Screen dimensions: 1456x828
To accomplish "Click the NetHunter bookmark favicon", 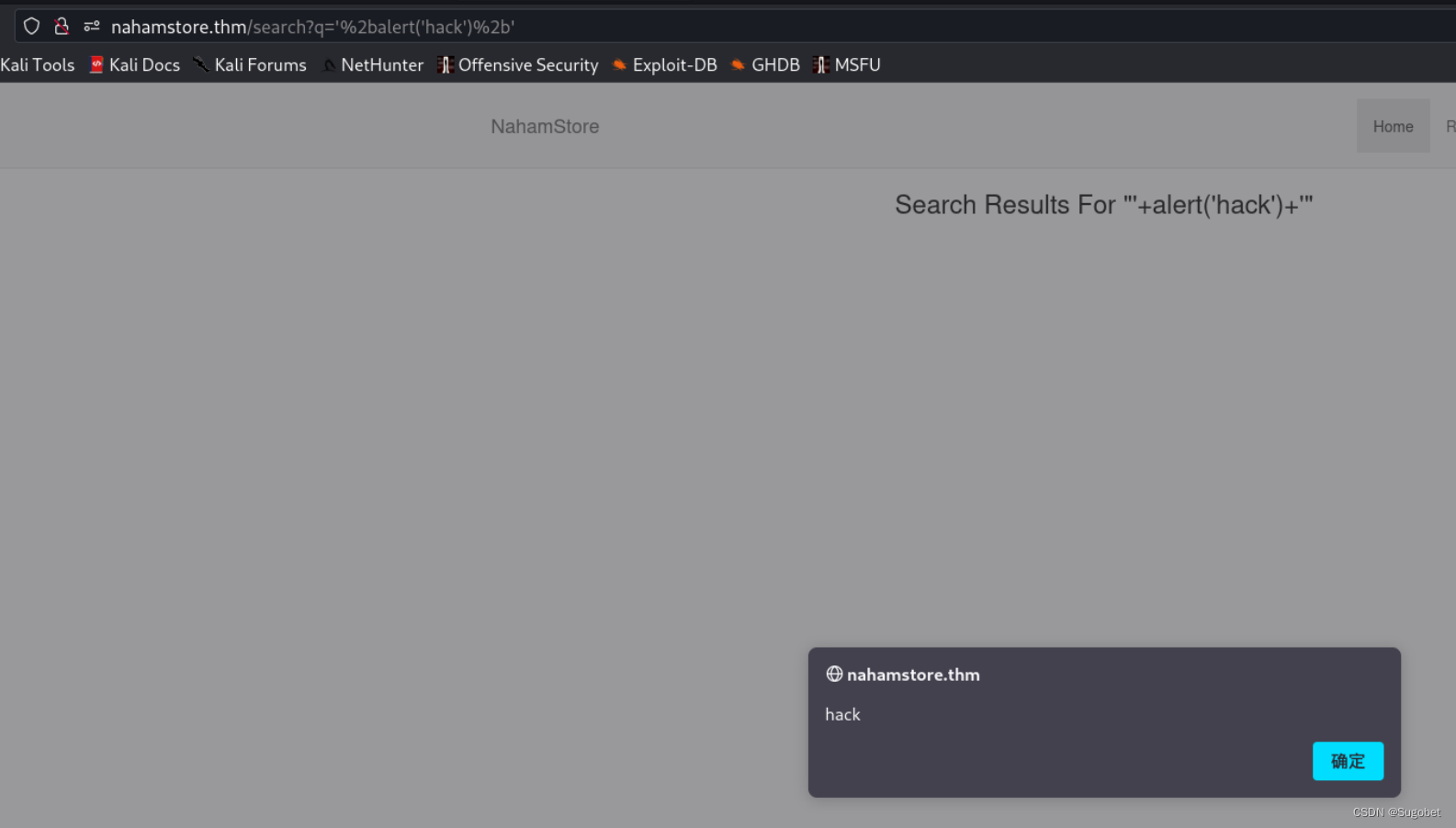I will tap(329, 65).
